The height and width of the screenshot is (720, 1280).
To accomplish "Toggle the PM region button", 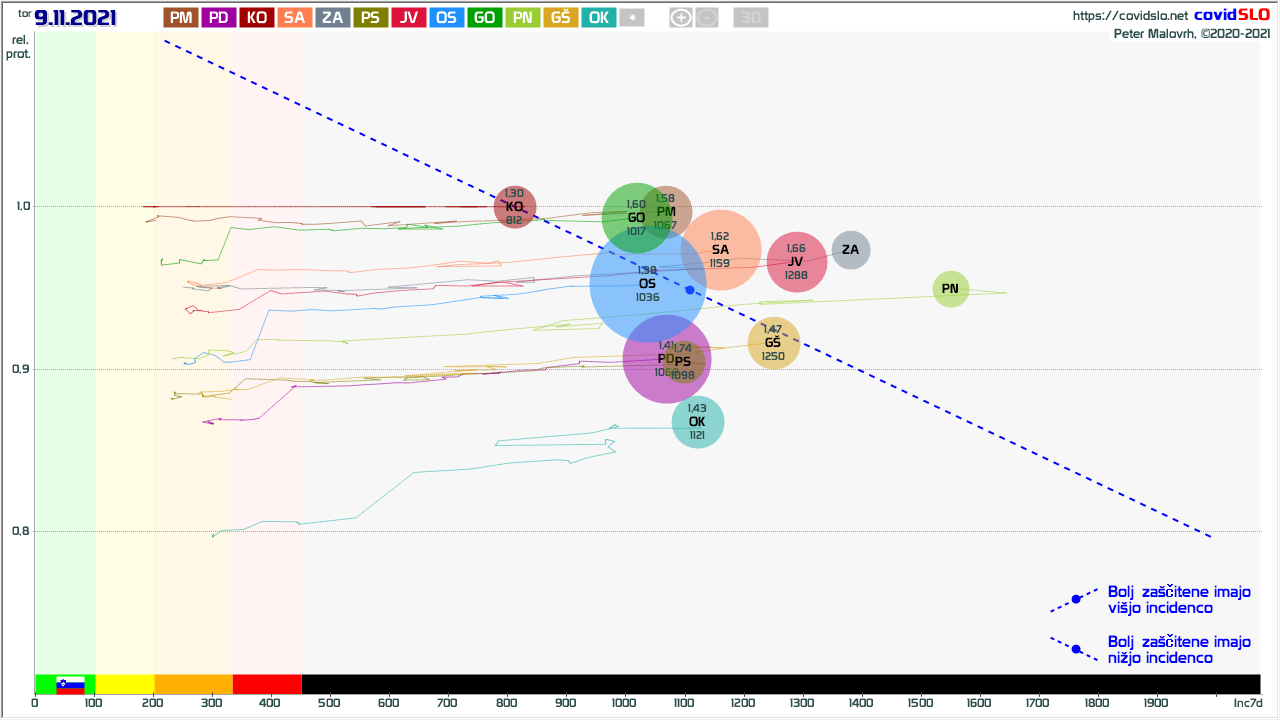I will pyautogui.click(x=181, y=17).
